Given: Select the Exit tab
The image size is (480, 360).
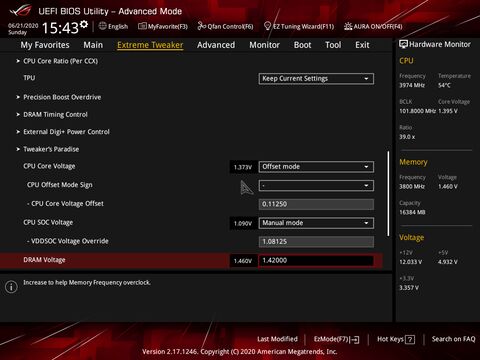Looking at the screenshot, I should coord(362,45).
